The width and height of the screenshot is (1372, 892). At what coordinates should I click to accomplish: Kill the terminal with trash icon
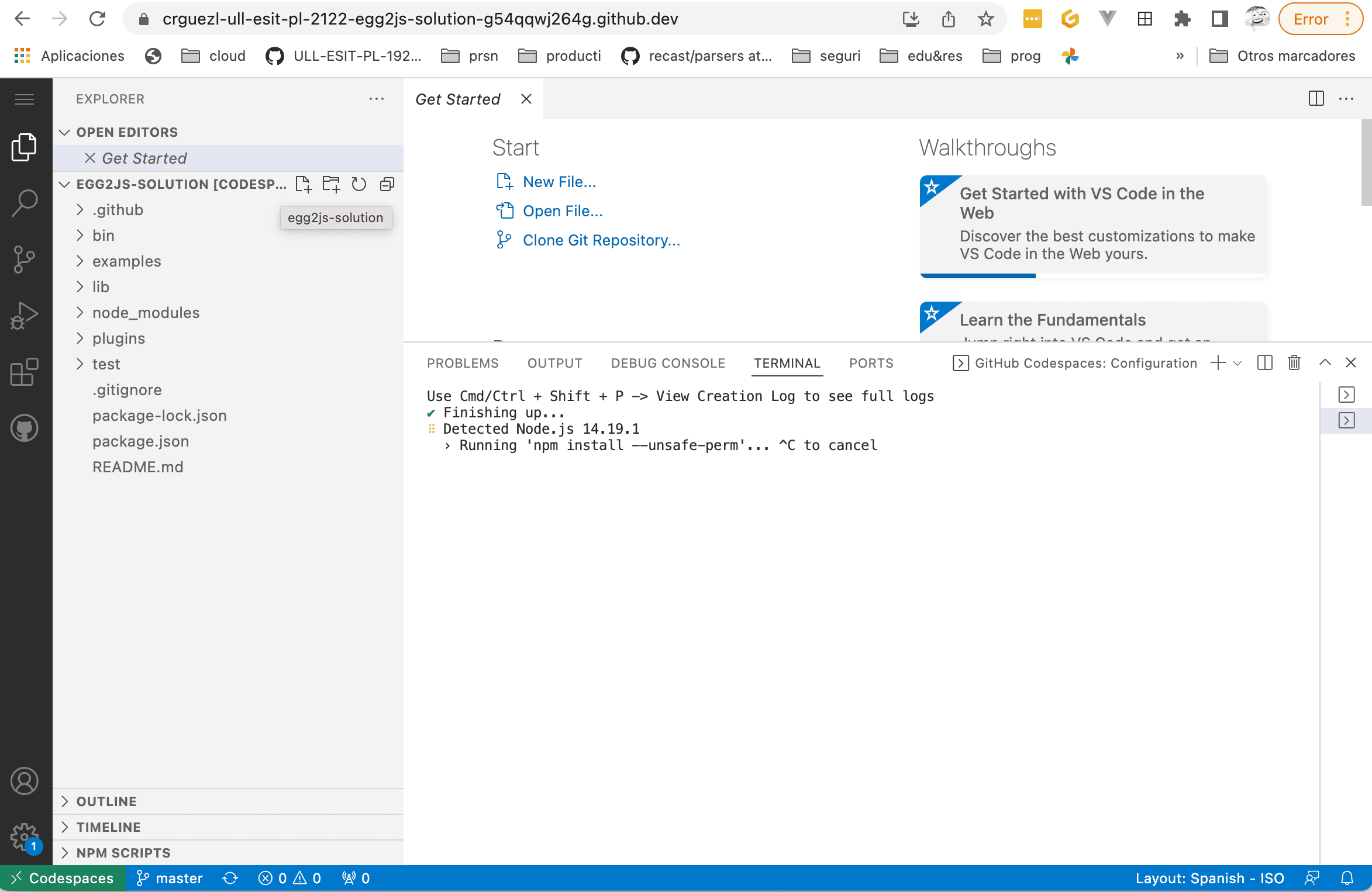coord(1294,363)
